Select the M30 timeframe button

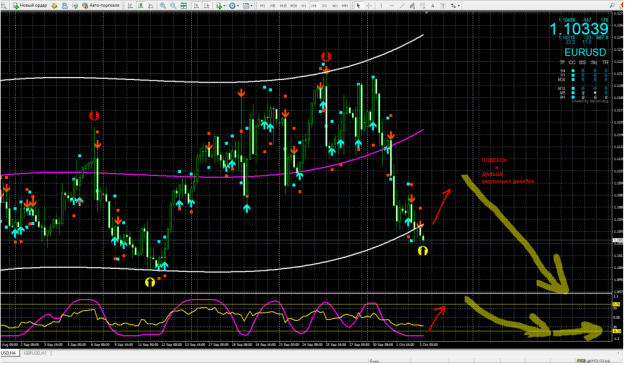294,6
